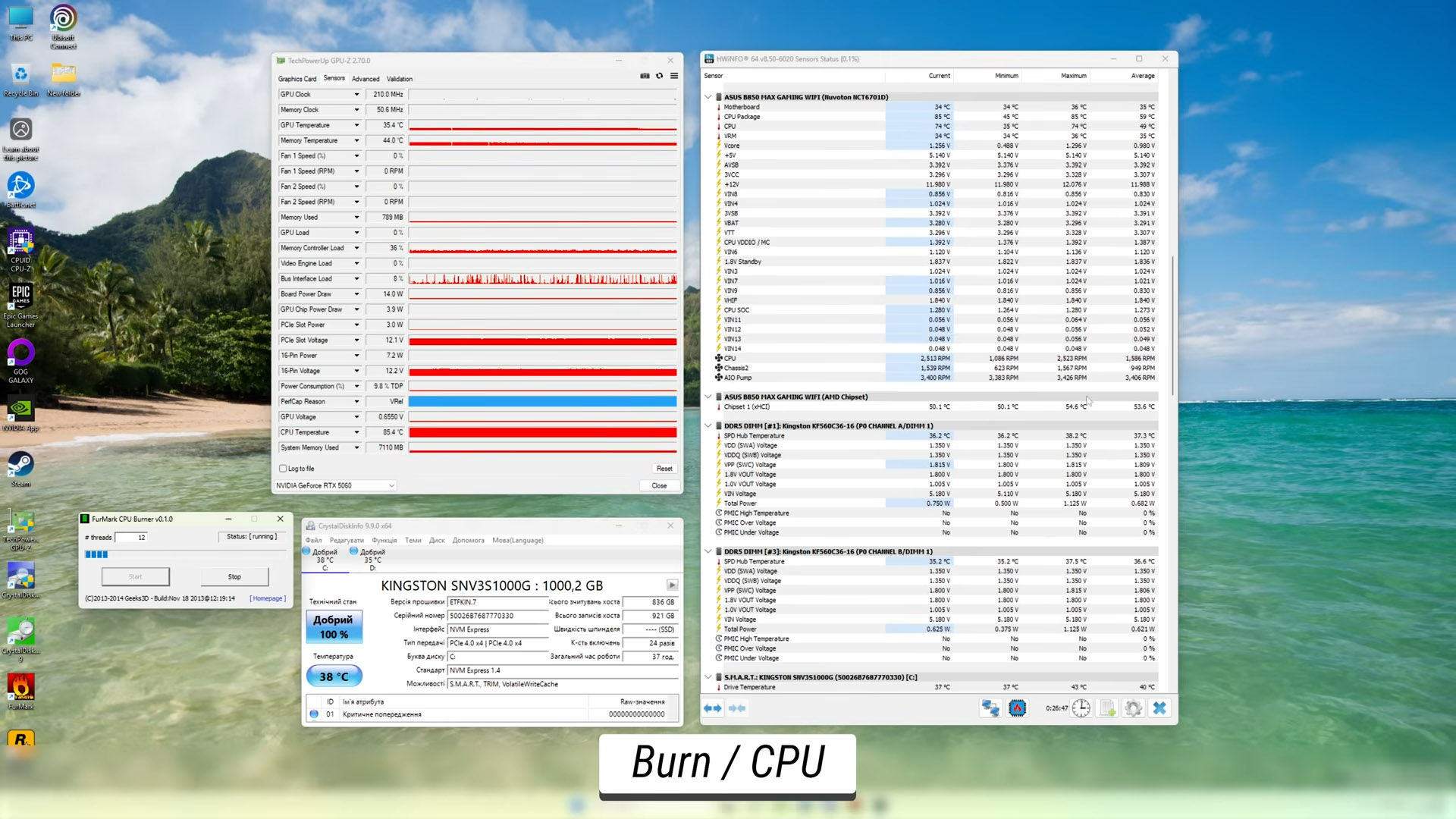Open the Мова(Language) menu in CrystalDiskInfo
This screenshot has width=1456, height=819.
(x=518, y=541)
